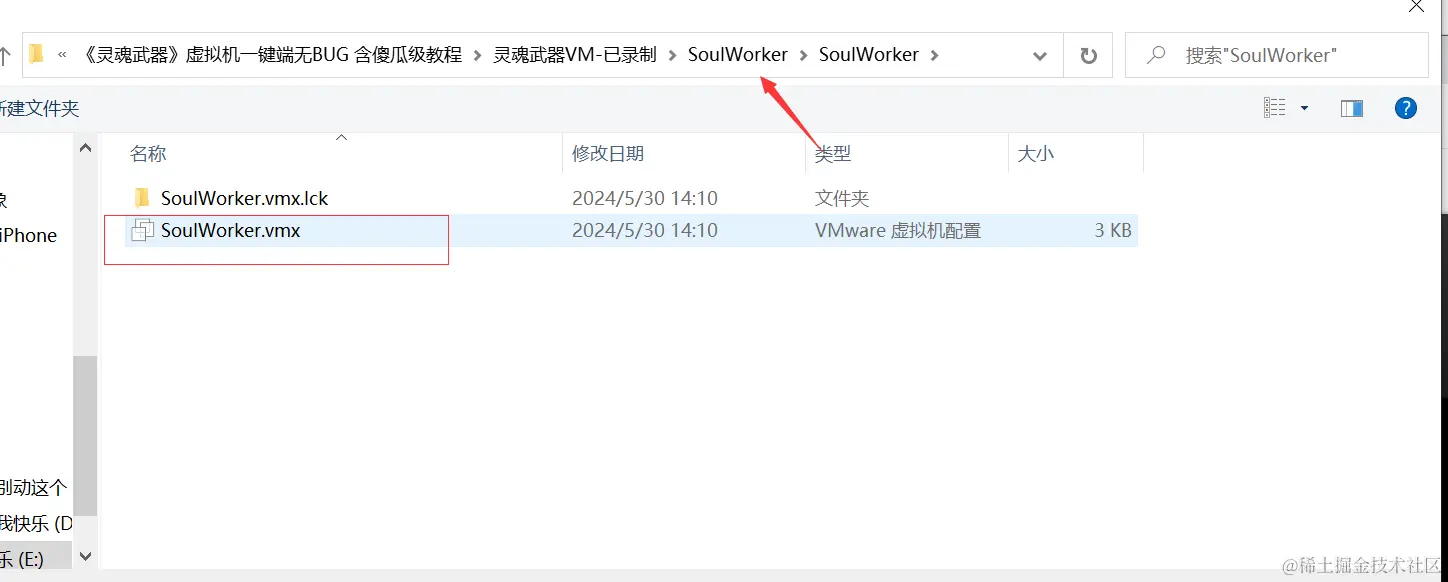Click navigation pane scroll up arrow
The image size is (1448, 582).
click(85, 148)
